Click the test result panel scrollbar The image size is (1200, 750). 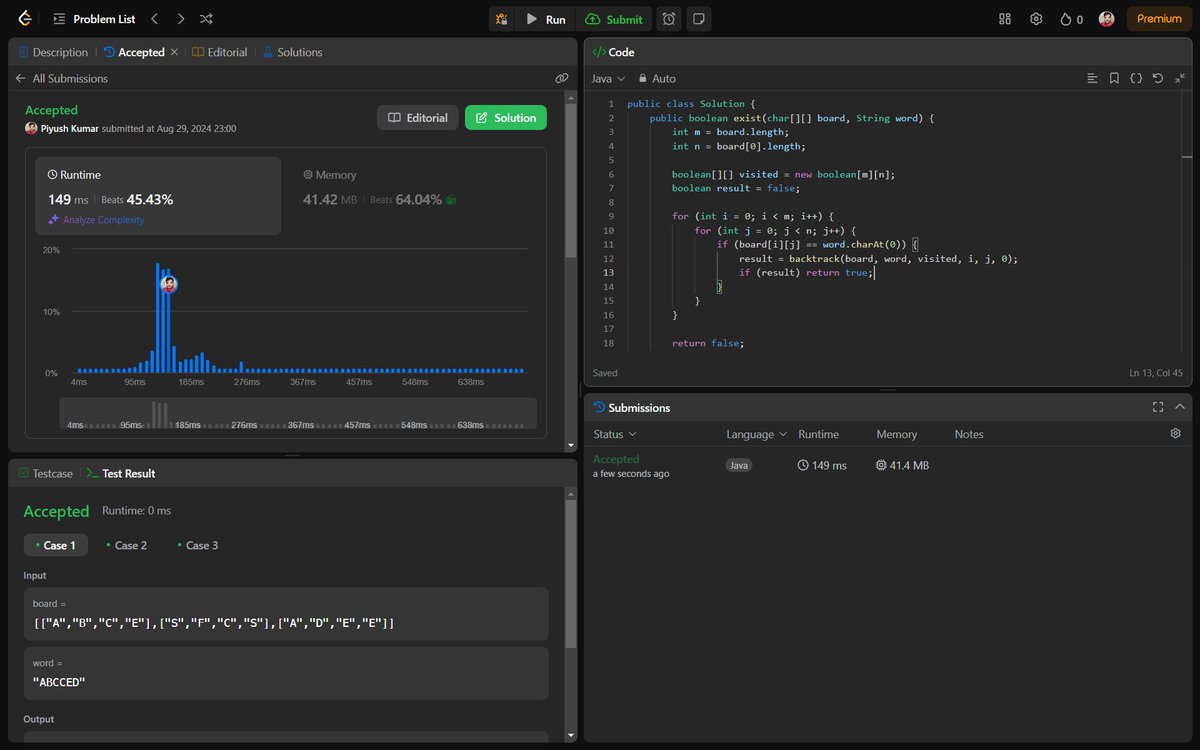point(571,574)
